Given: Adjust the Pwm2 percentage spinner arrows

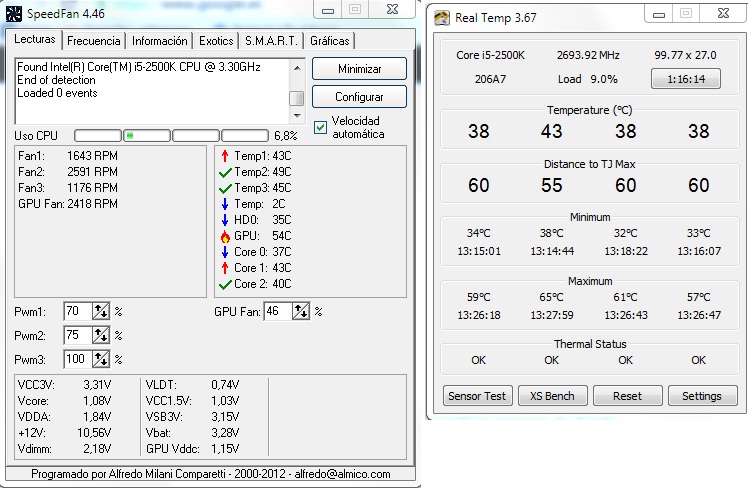Looking at the screenshot, I should [x=101, y=336].
